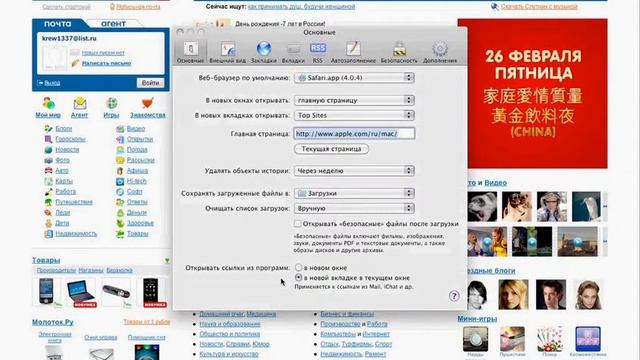Click the laptop product thumbnail under Товары
Viewport: 640px width, 360px height.
(x=81, y=293)
